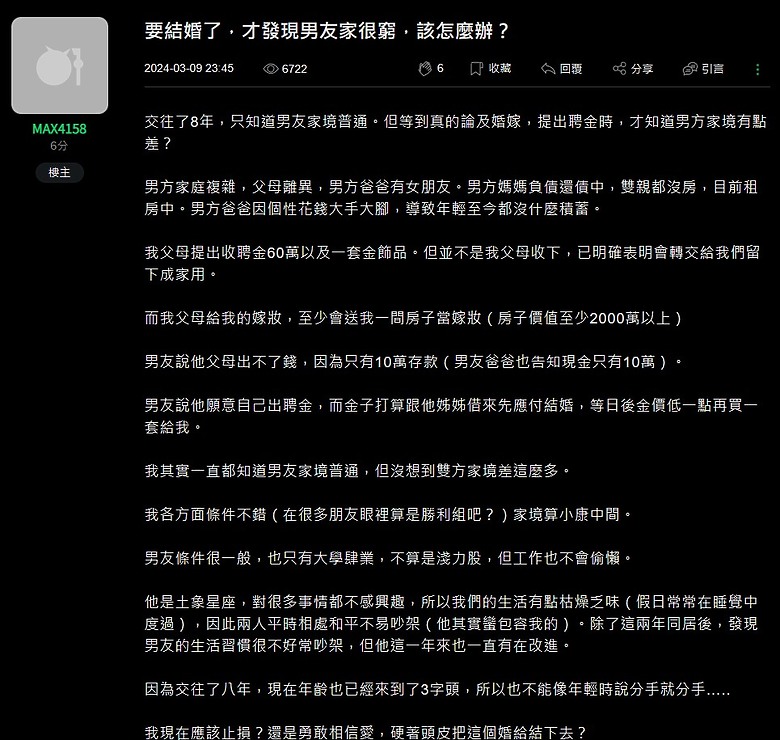Click the quote bubbles icon

click(x=690, y=69)
